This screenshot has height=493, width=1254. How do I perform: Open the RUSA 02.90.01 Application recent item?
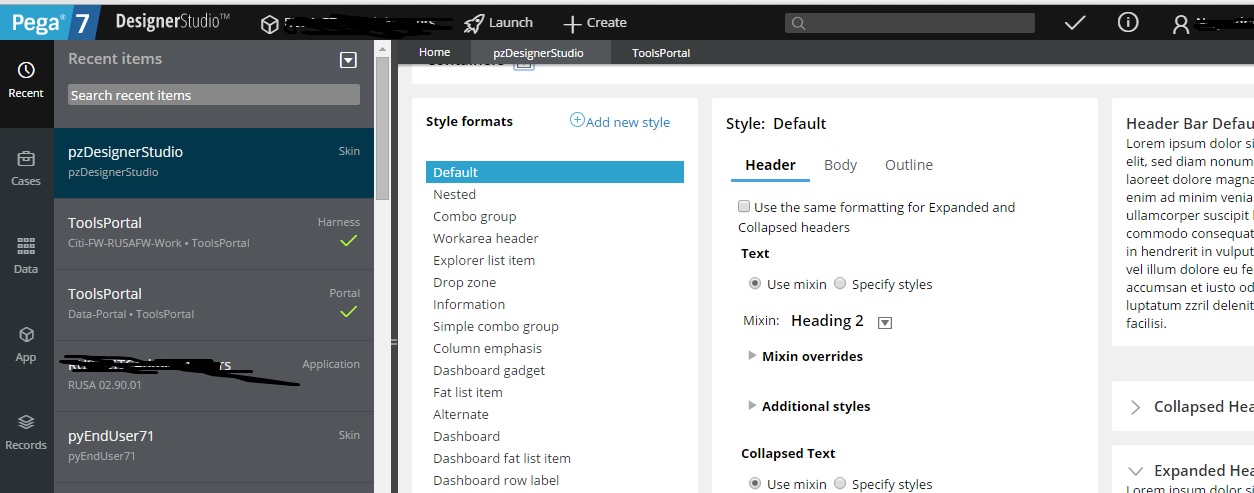click(214, 375)
